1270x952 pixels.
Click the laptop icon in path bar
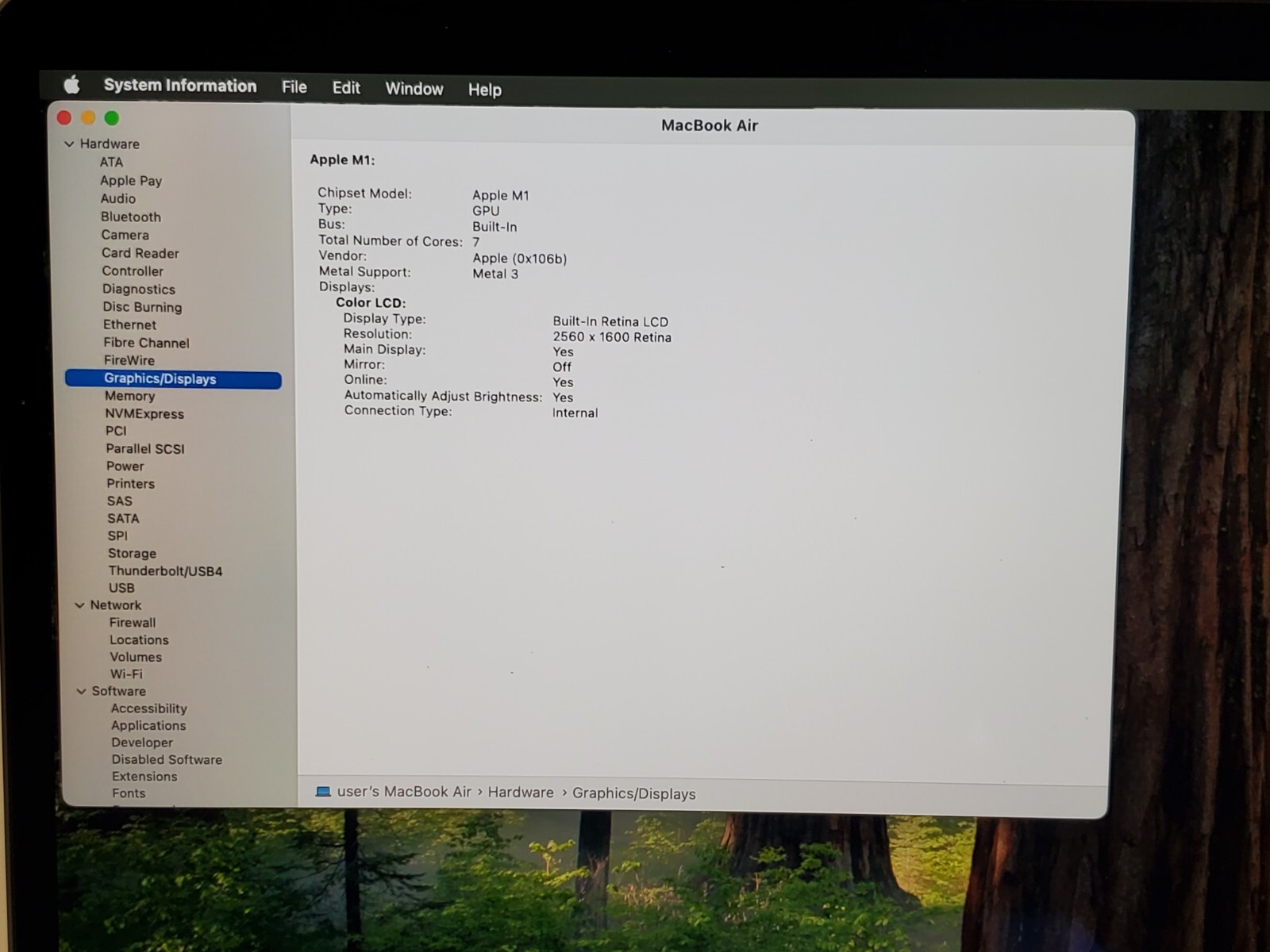click(x=323, y=792)
